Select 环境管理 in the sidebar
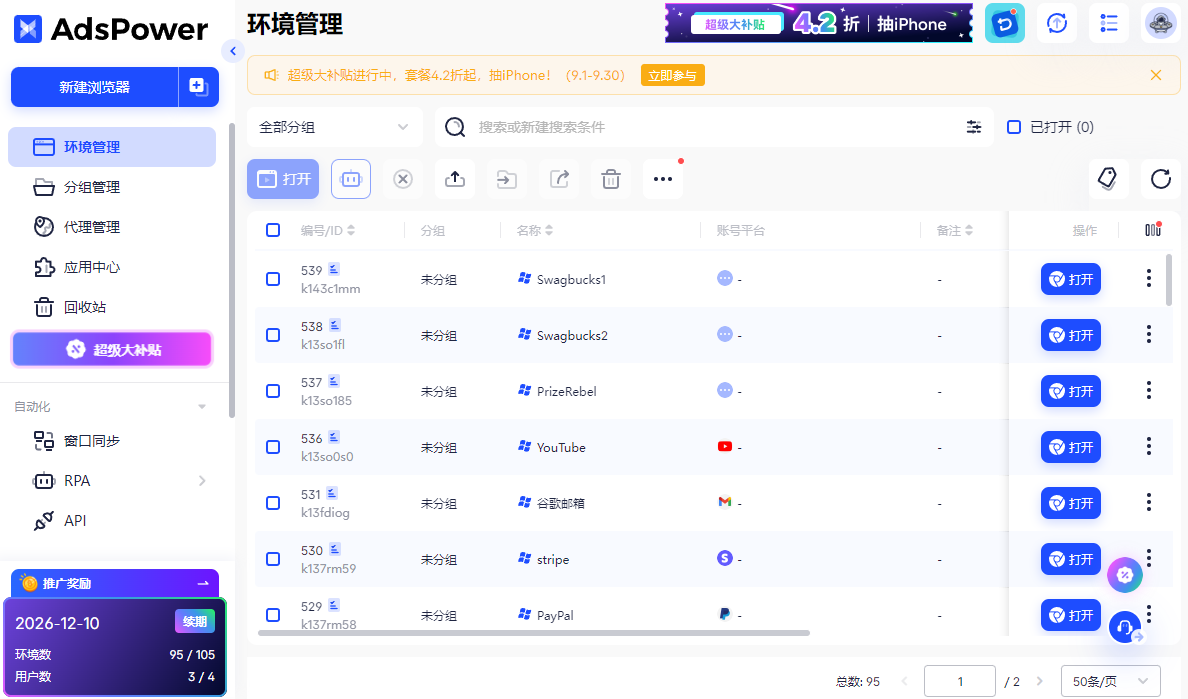 112,147
